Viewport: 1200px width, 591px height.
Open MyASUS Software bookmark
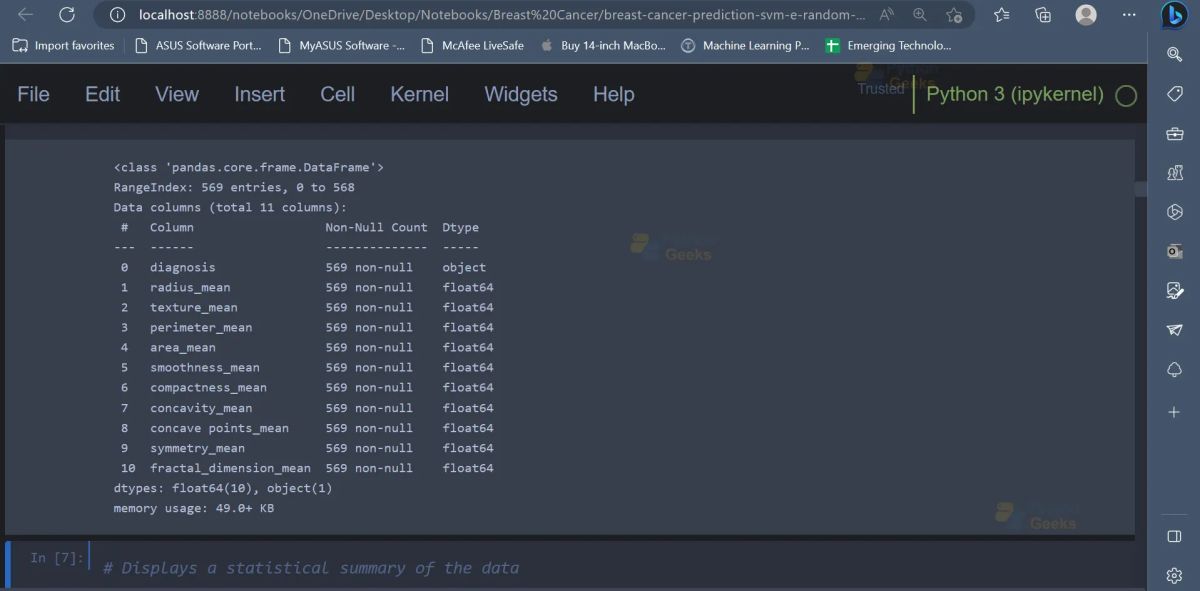(x=341, y=46)
